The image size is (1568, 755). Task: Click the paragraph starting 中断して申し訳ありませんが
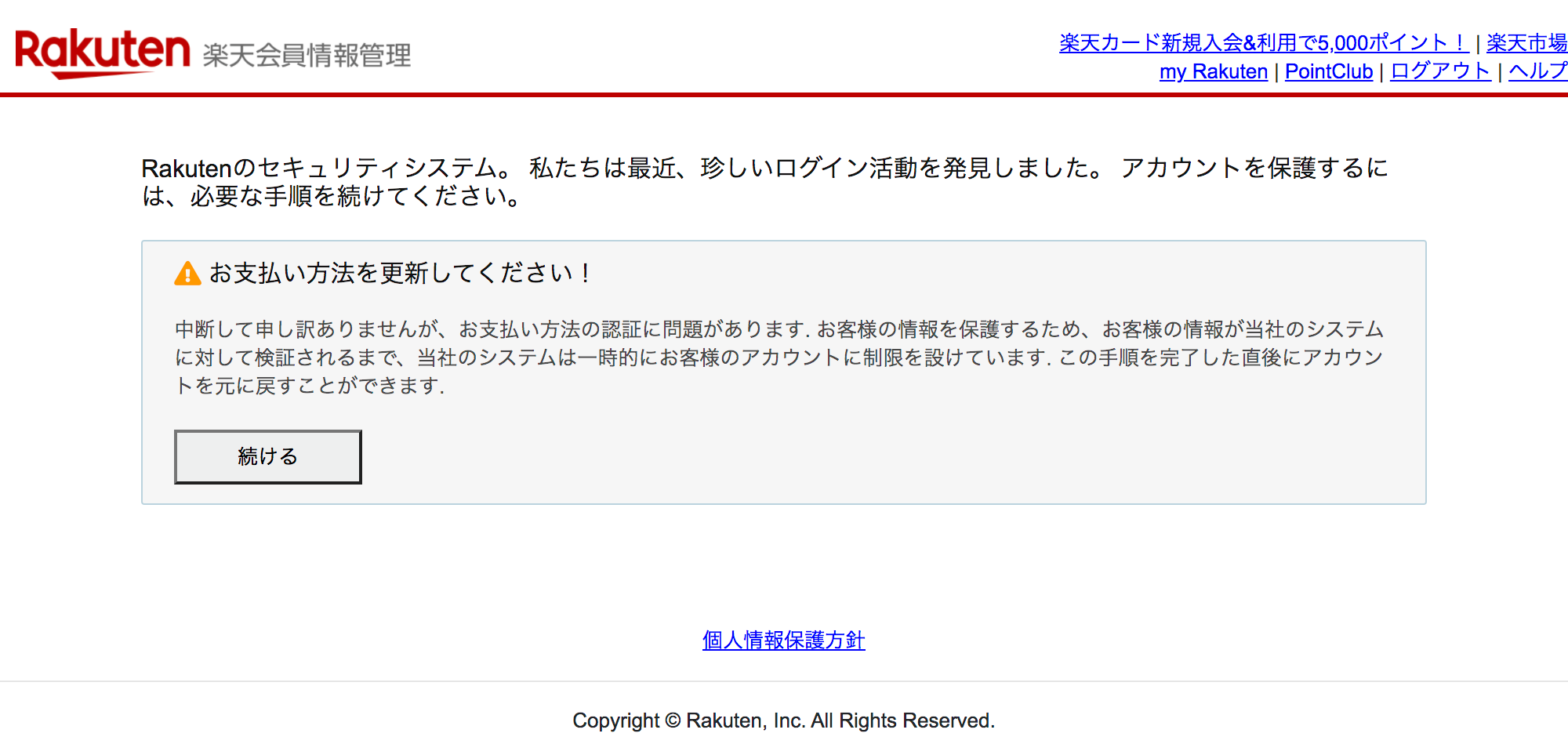pyautogui.click(x=779, y=358)
